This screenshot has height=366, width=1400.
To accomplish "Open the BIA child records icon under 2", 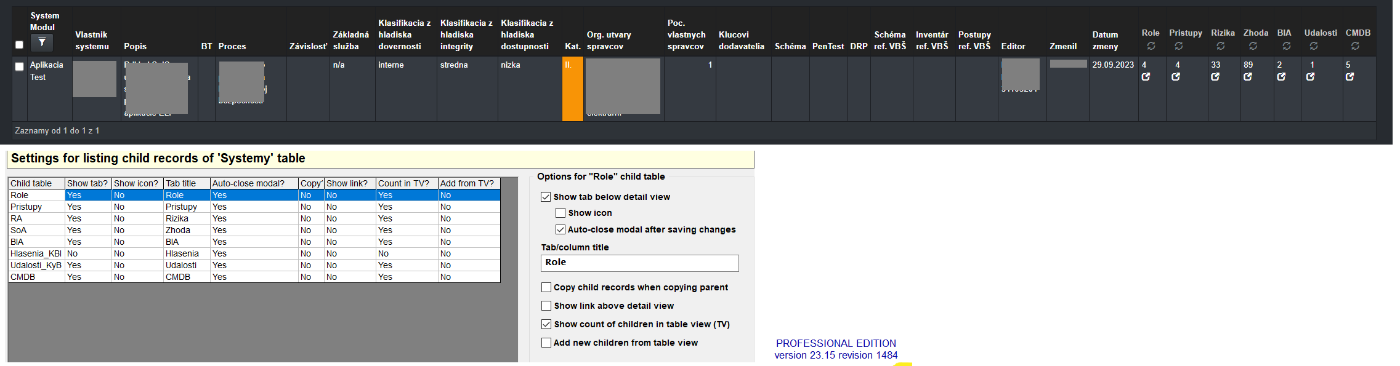I will (x=1281, y=76).
